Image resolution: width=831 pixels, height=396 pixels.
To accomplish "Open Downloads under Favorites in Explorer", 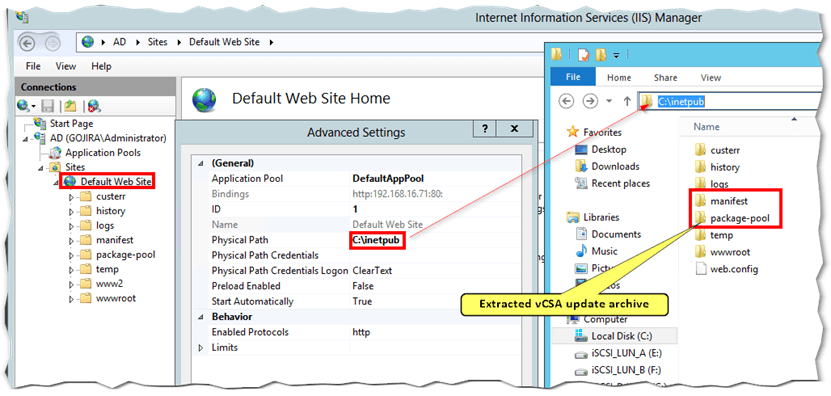I will click(x=615, y=166).
